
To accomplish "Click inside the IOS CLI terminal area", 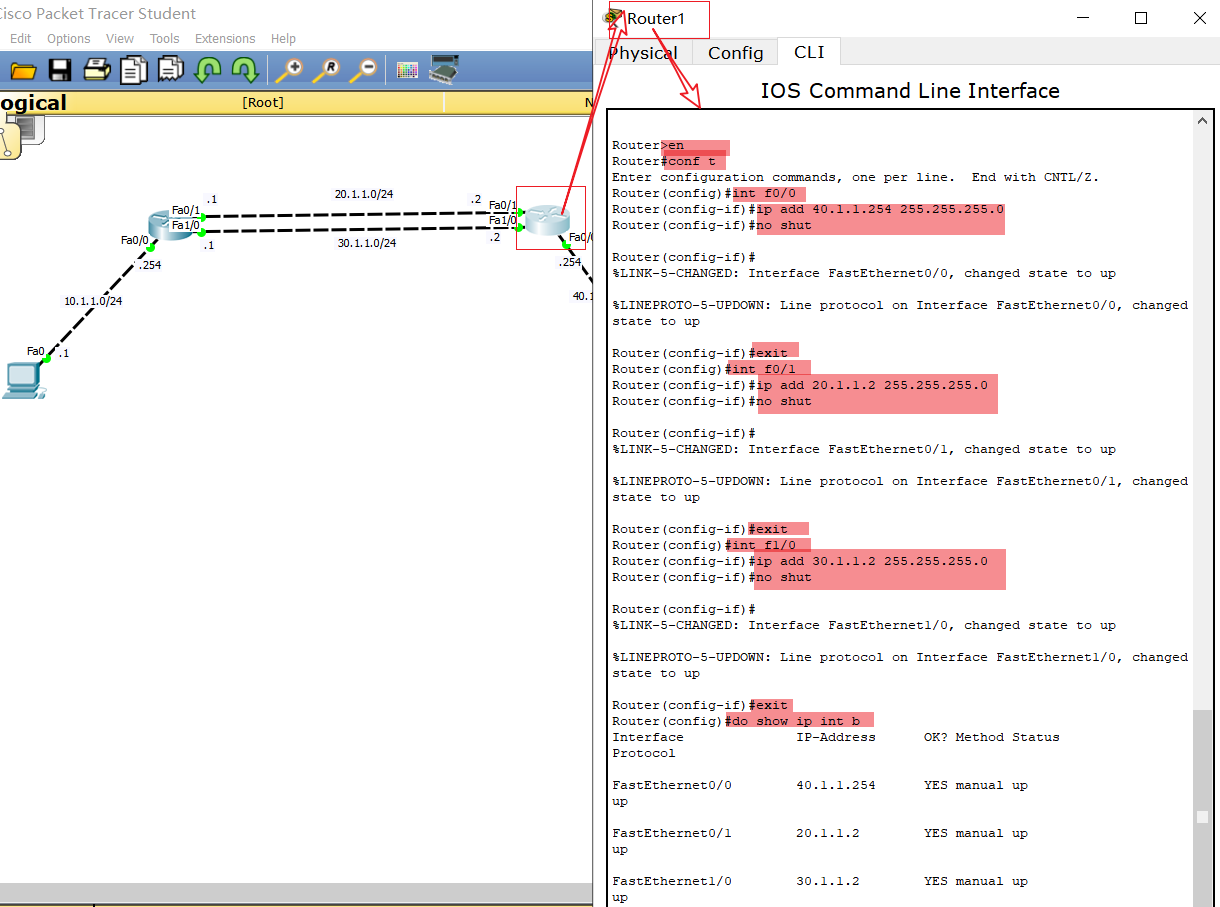I will 900,507.
